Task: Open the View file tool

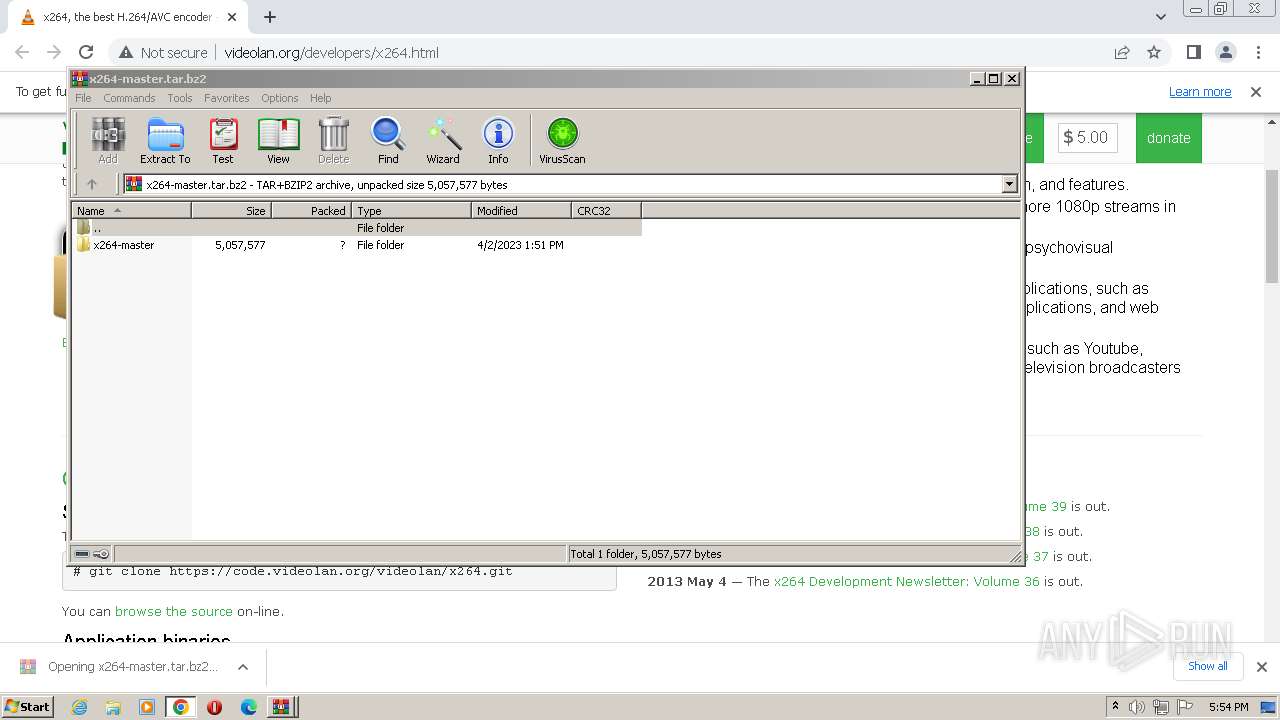Action: coord(278,140)
